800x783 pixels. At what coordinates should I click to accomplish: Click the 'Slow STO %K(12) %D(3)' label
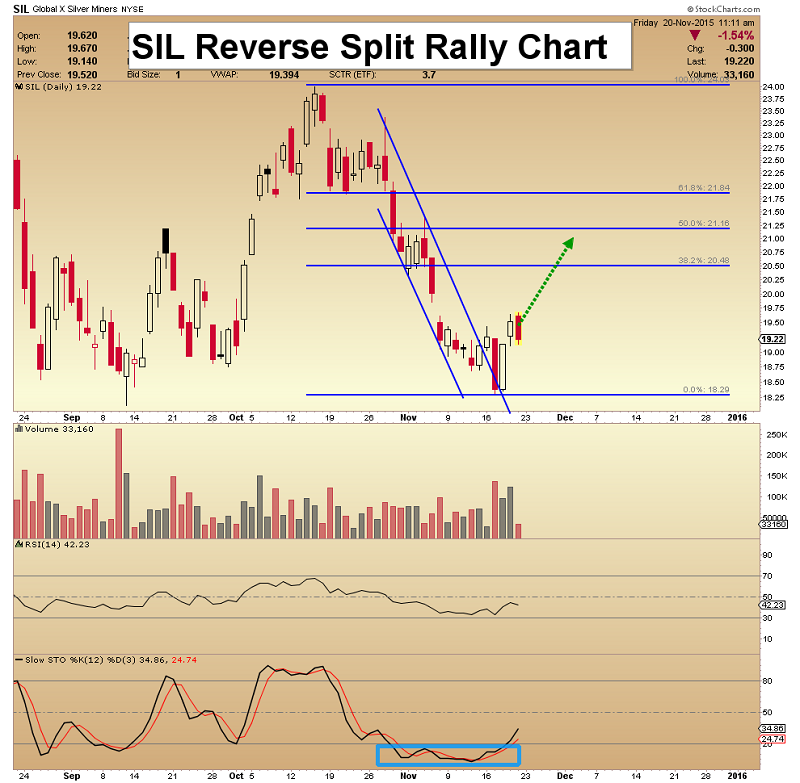(x=81, y=660)
